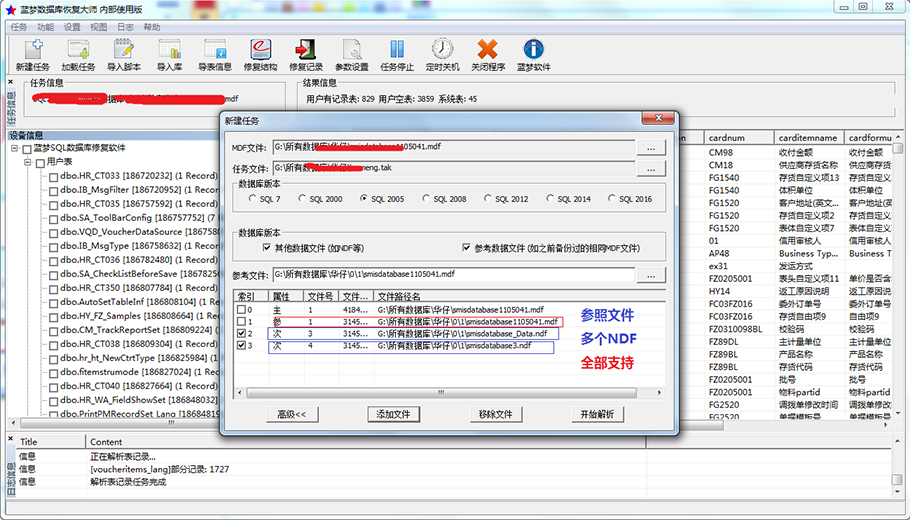Click inside the 参考文件 path field
This screenshot has width=910, height=520.
coord(454,275)
